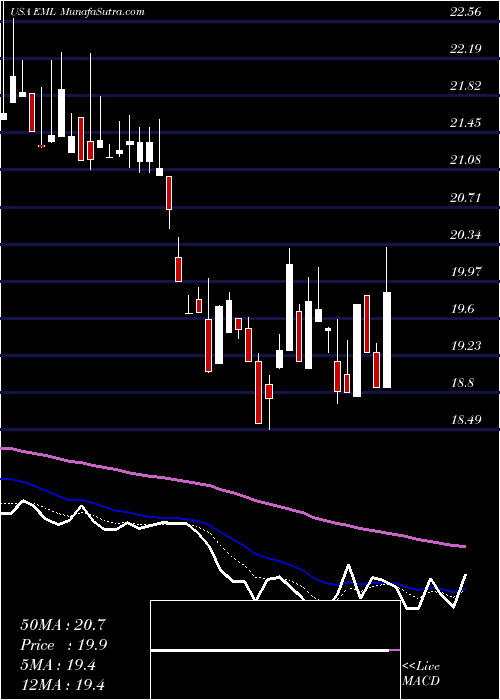Click the 50MA : 20.7 readout
This screenshot has width=500, height=700.
(x=63, y=625)
